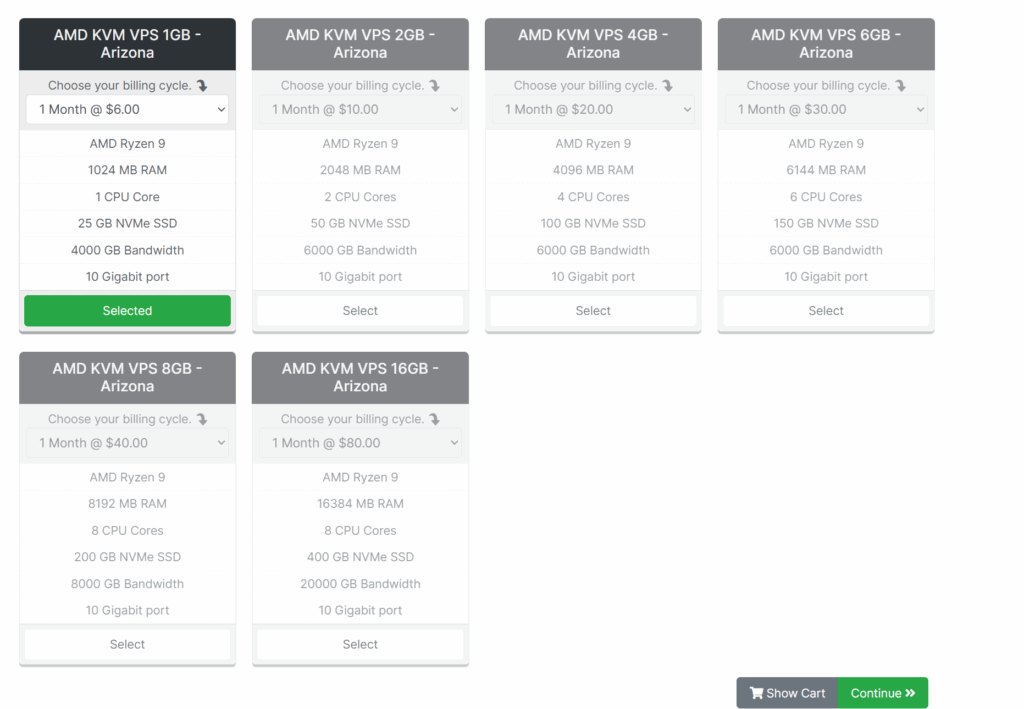Click the 50 GB NVMe SSD text

pyautogui.click(x=360, y=223)
